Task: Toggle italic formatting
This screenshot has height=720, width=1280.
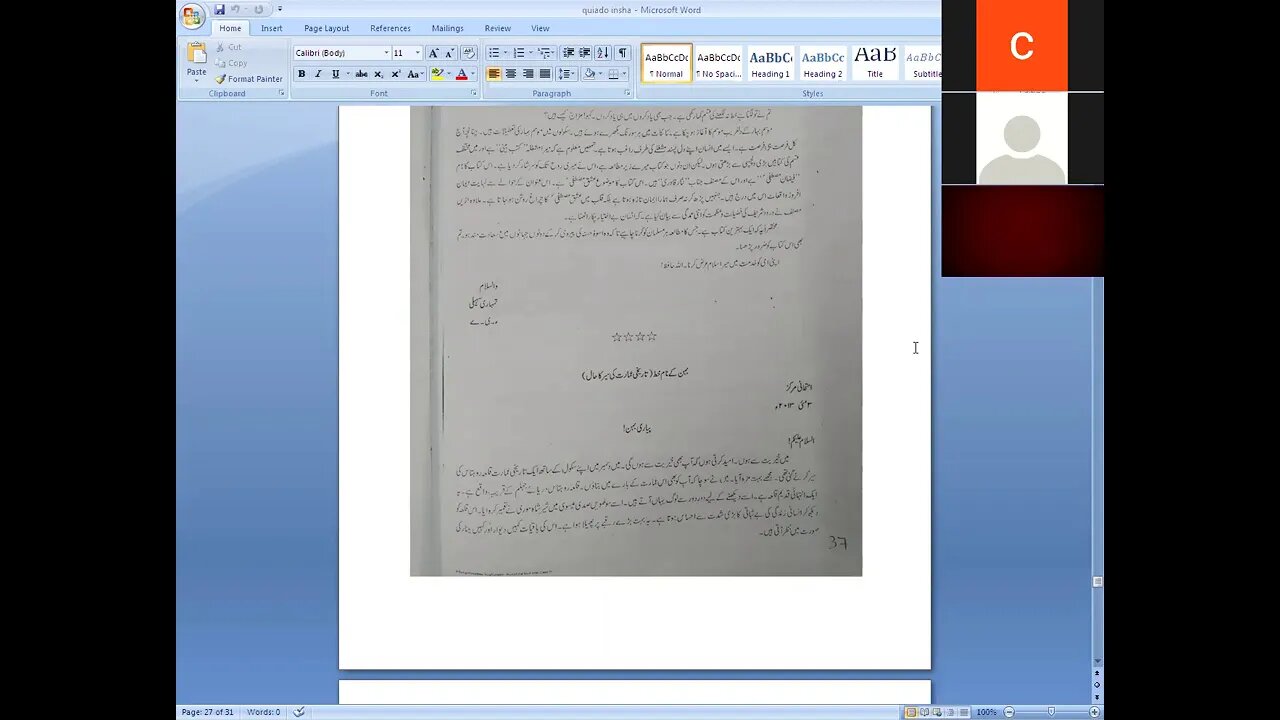Action: click(318, 74)
